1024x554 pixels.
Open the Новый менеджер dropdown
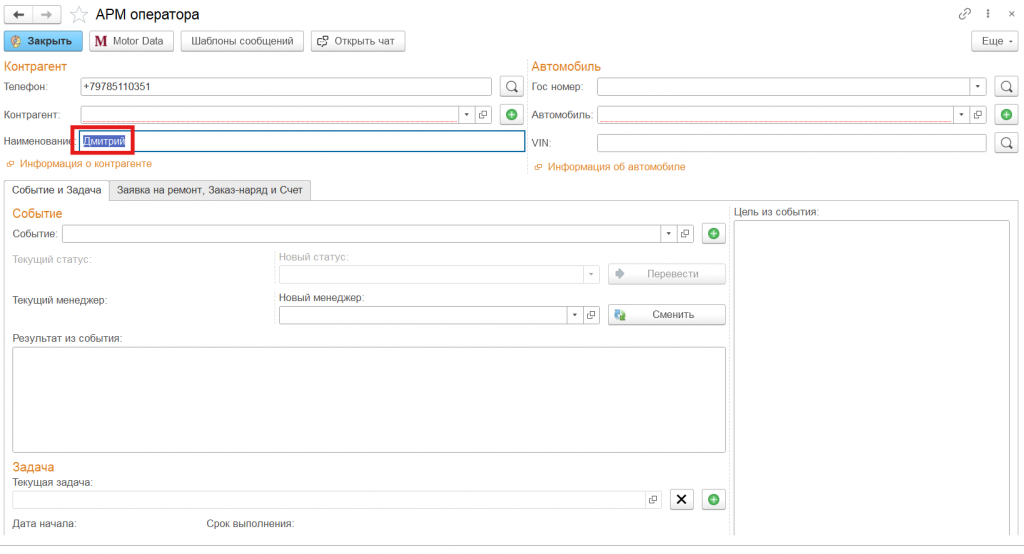tap(574, 315)
